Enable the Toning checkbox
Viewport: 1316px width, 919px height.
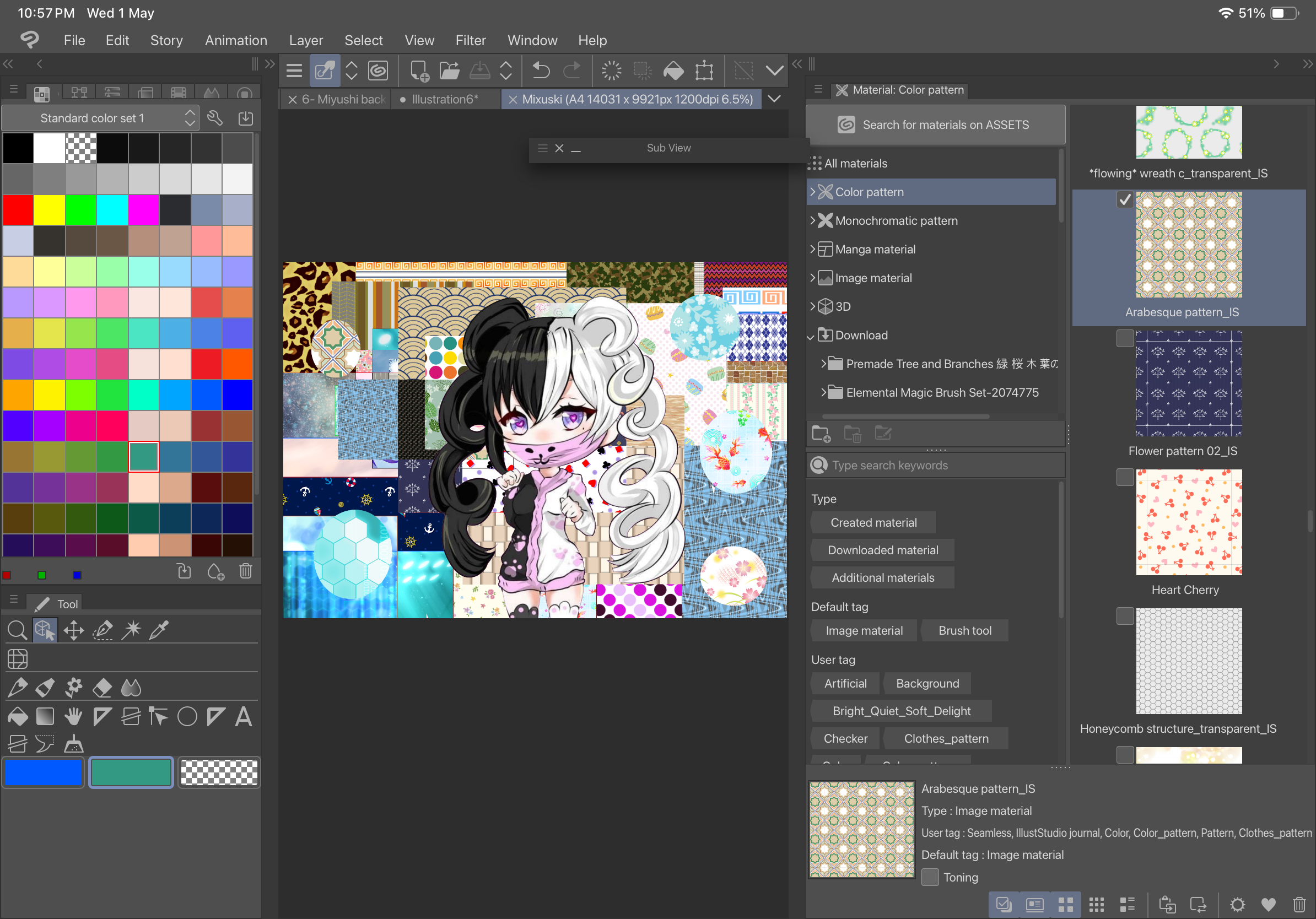point(930,877)
